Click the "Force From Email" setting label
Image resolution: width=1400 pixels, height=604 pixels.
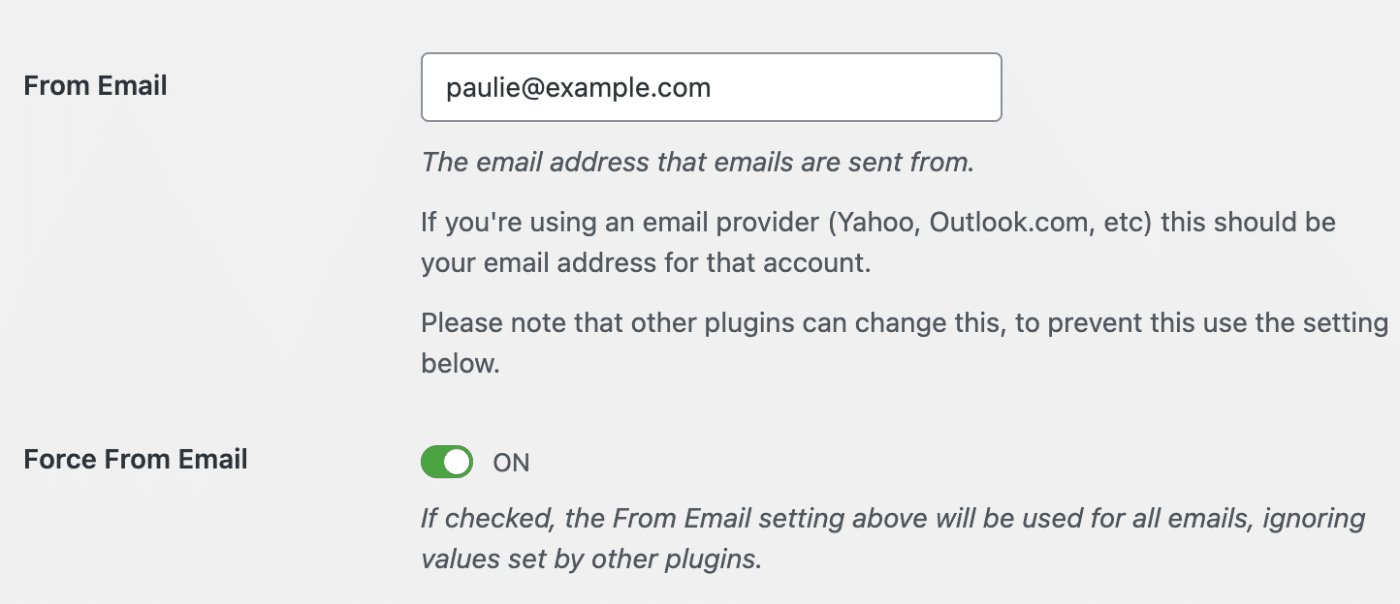[135, 460]
